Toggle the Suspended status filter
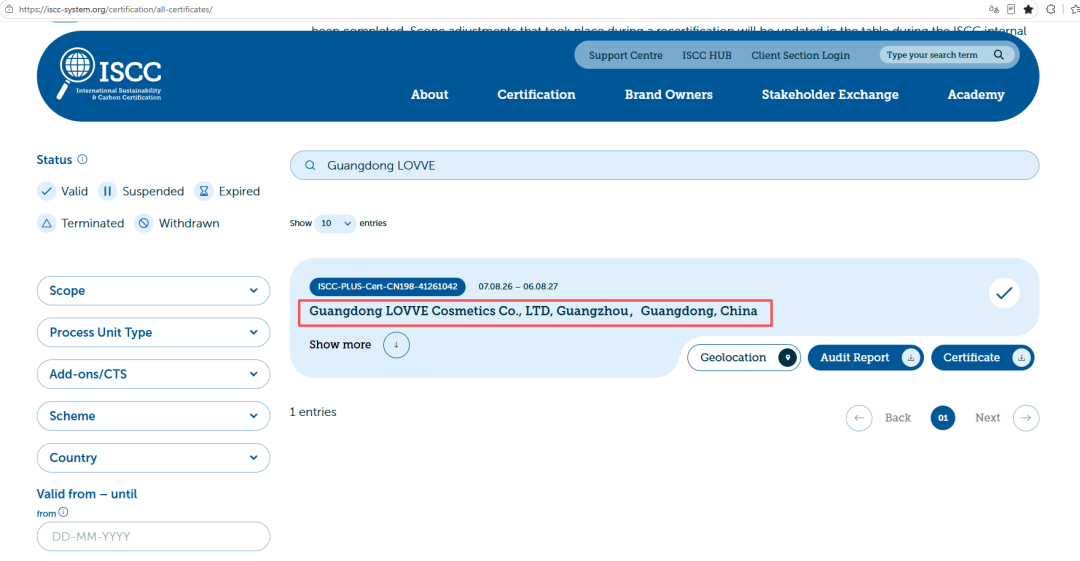The width and height of the screenshot is (1080, 561). (141, 191)
